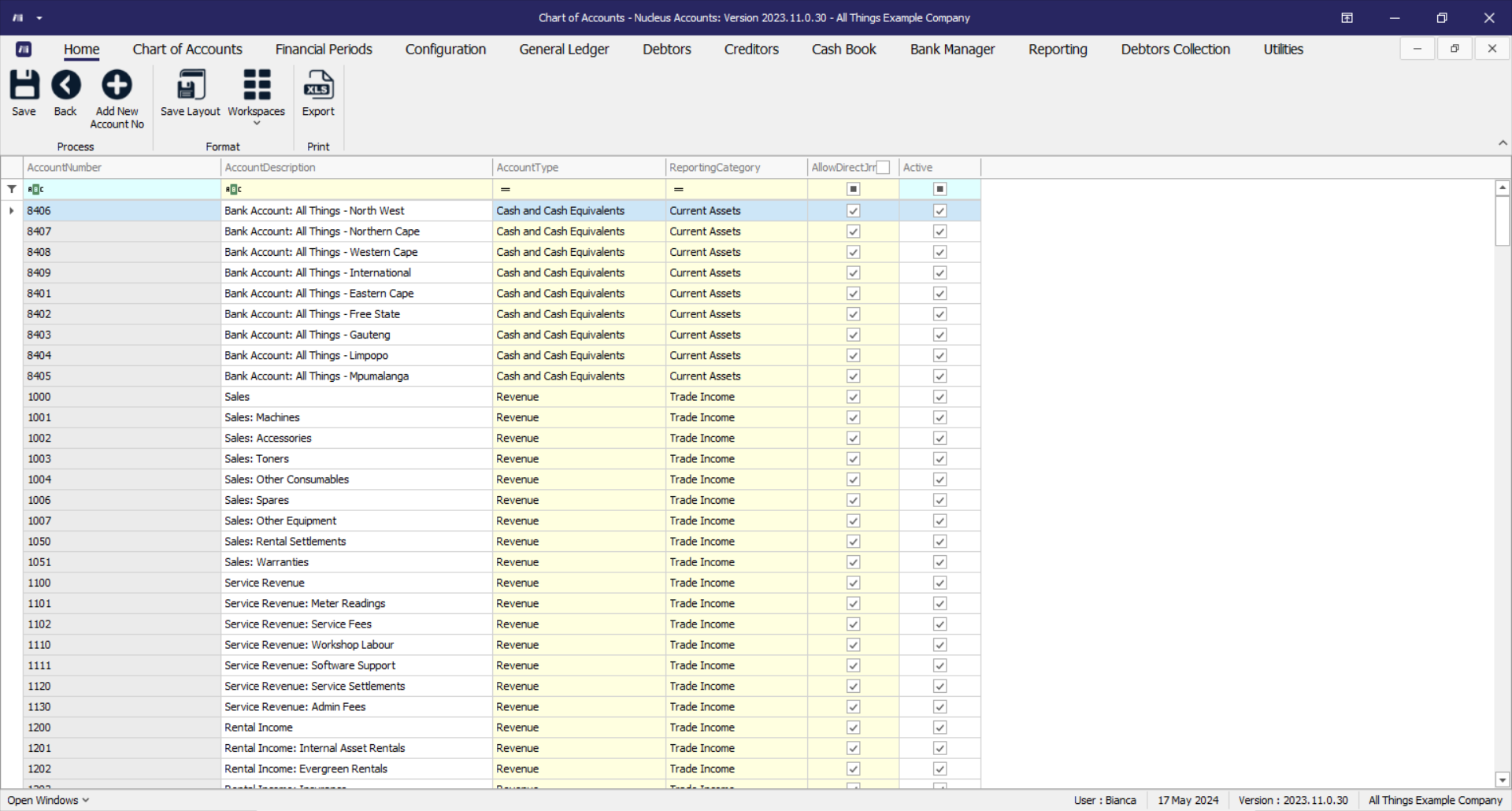
Task: Expand the Open Windows list
Action: pos(48,800)
